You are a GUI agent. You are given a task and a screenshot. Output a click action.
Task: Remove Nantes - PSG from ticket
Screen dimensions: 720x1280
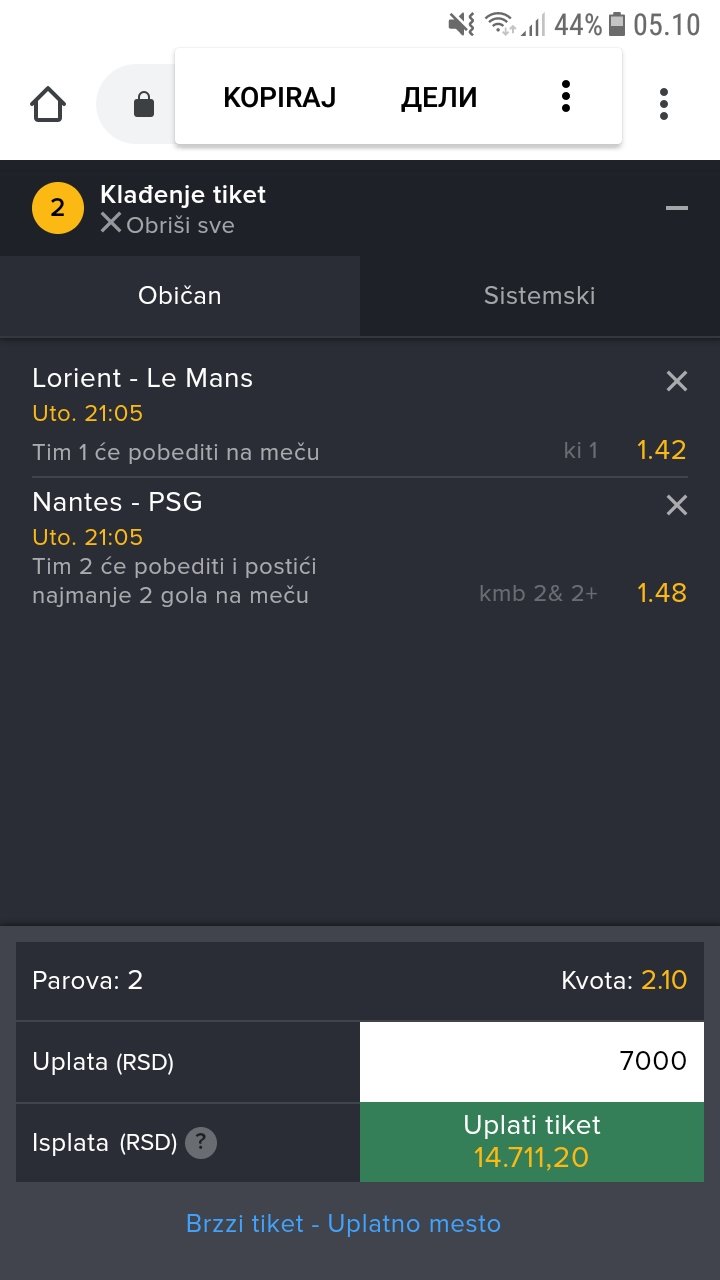[677, 506]
